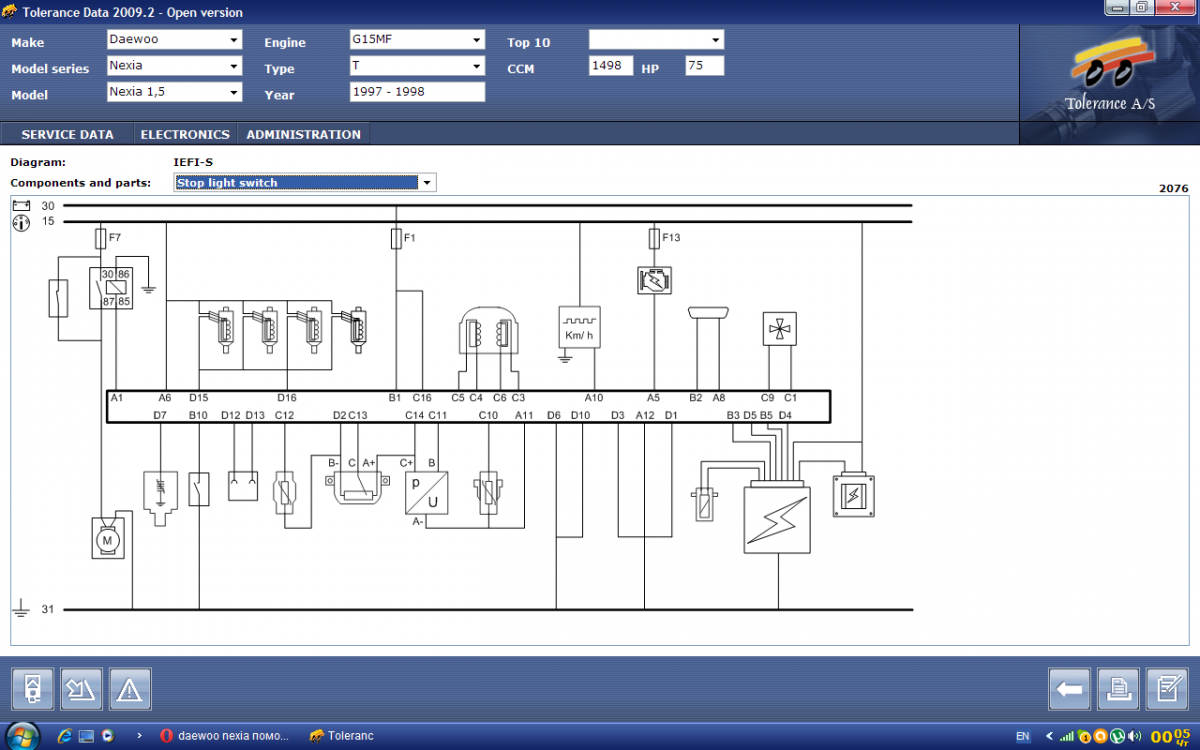This screenshot has width=1200, height=750.
Task: Click the CCM field showing 1498
Action: [x=611, y=66]
